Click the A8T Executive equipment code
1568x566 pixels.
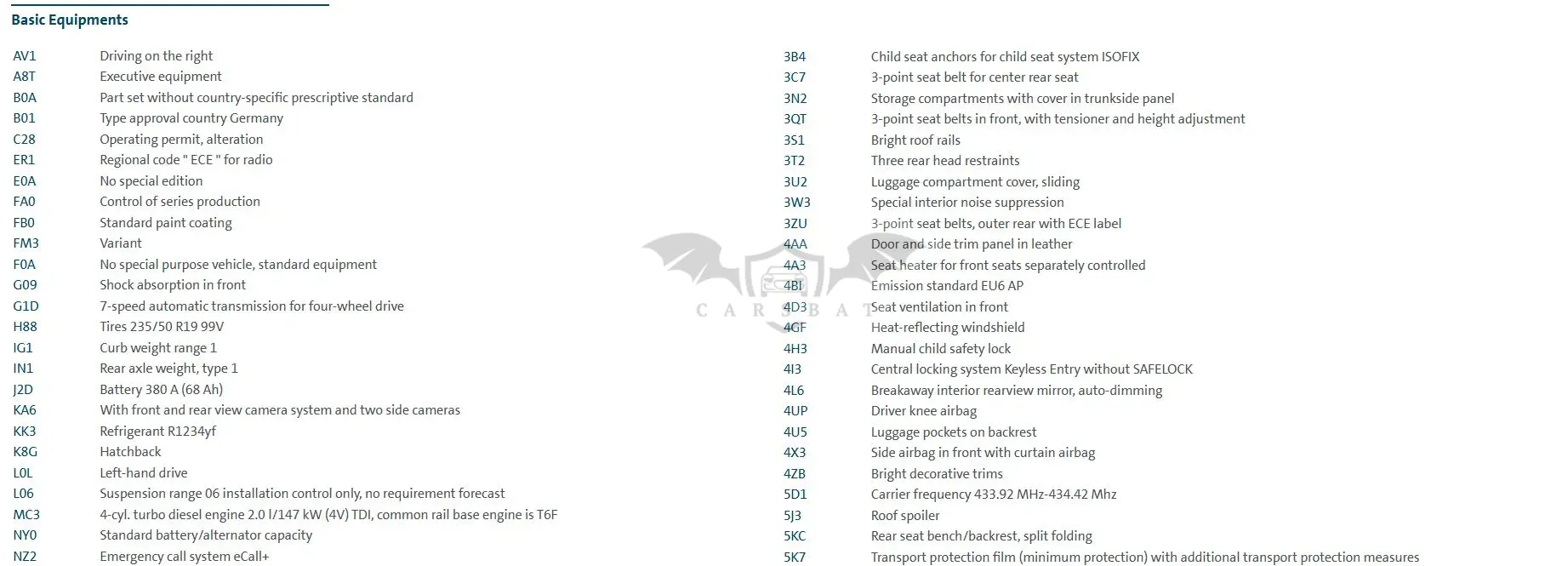click(25, 77)
